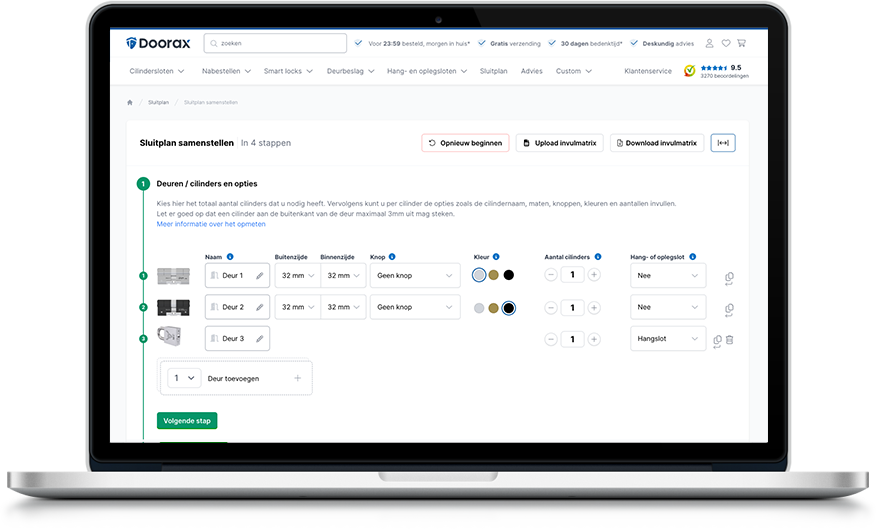Open the shopping cart icon

(x=741, y=43)
